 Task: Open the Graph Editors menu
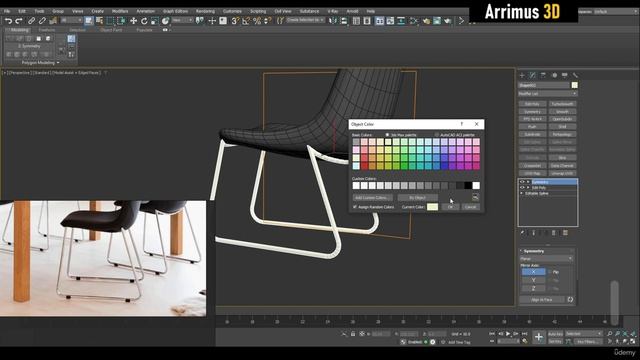click(175, 11)
